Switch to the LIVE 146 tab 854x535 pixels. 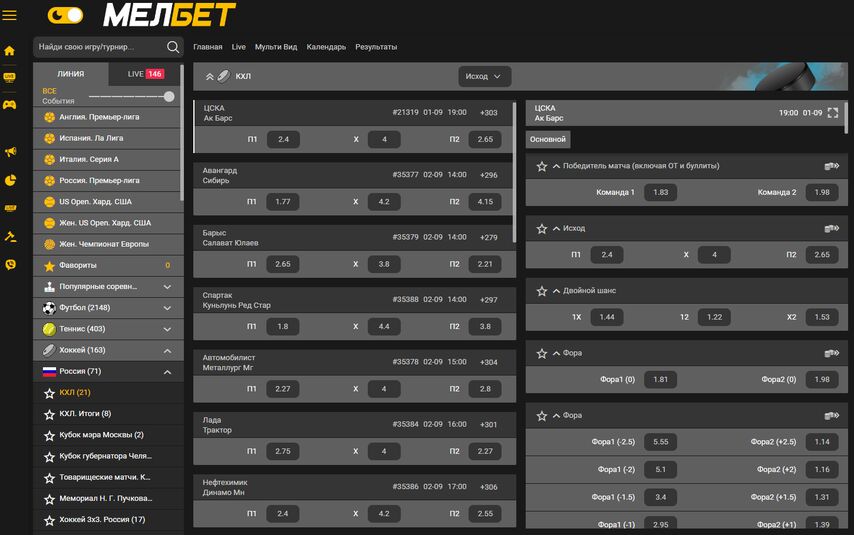click(x=145, y=74)
